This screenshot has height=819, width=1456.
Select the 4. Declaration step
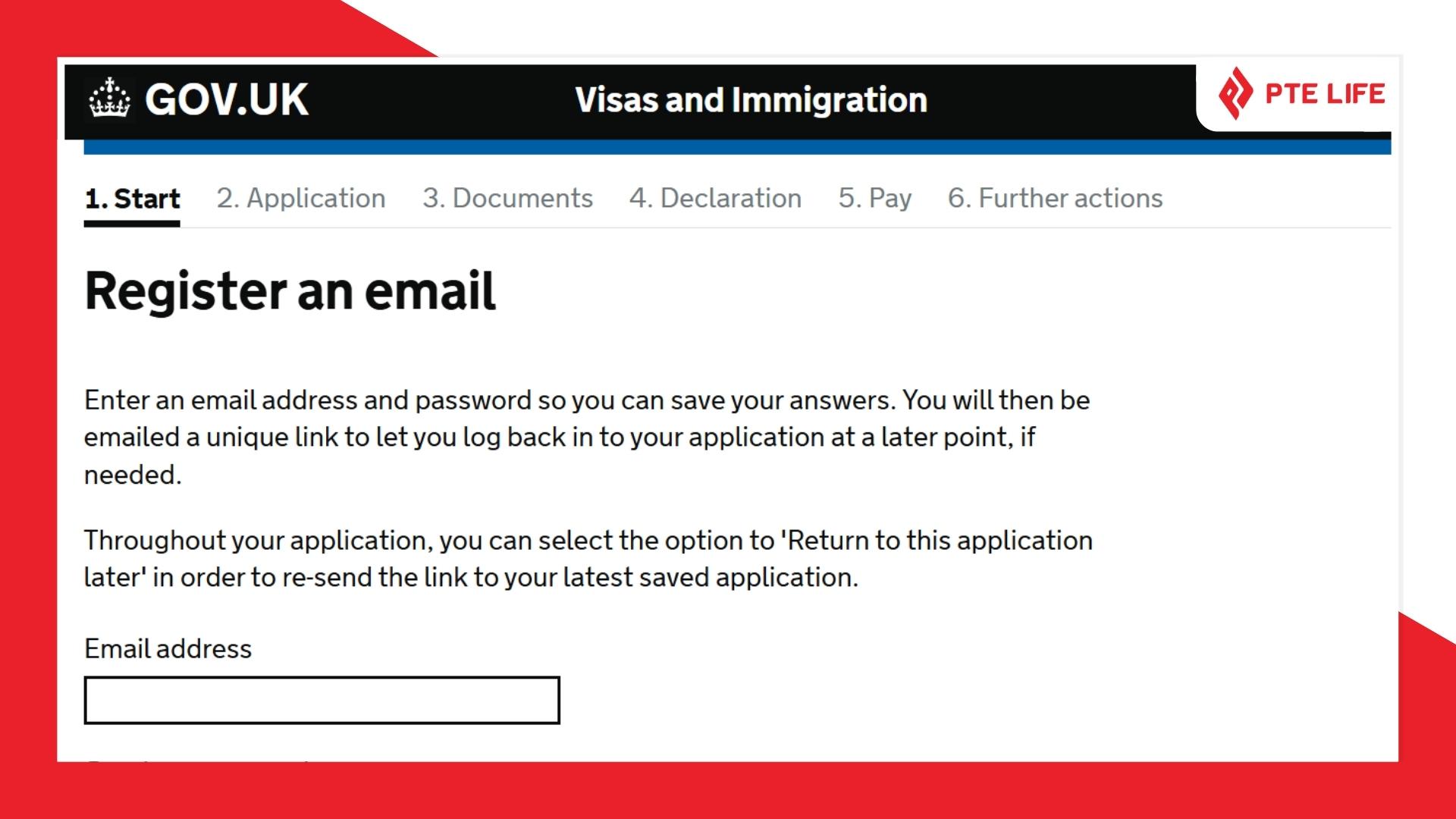point(717,199)
